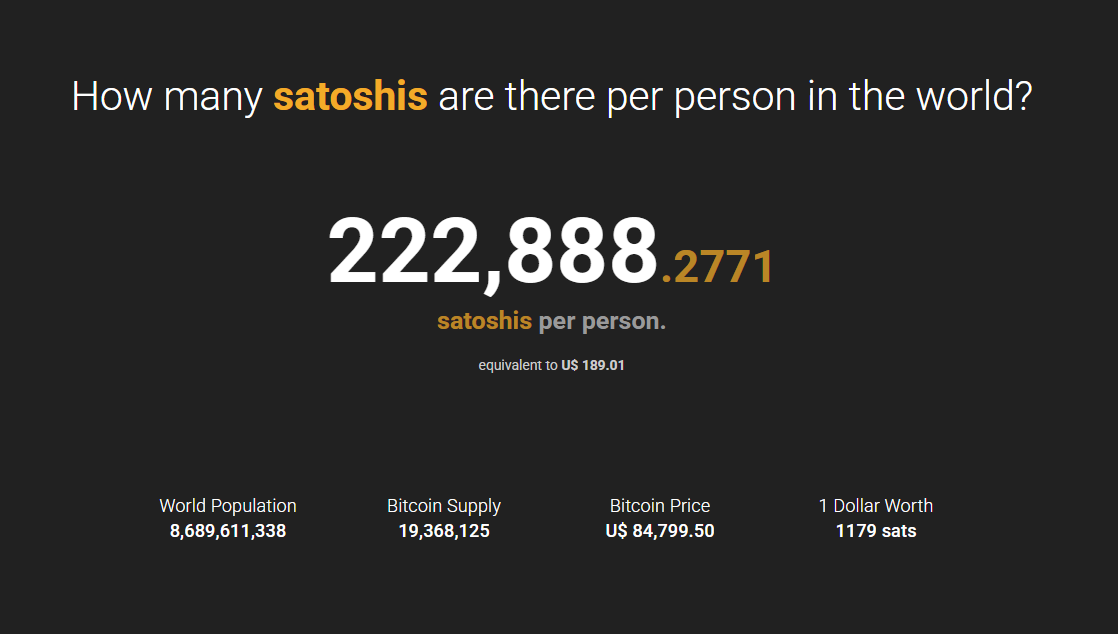
Task: Click "are there" in the headline
Action: coord(516,96)
